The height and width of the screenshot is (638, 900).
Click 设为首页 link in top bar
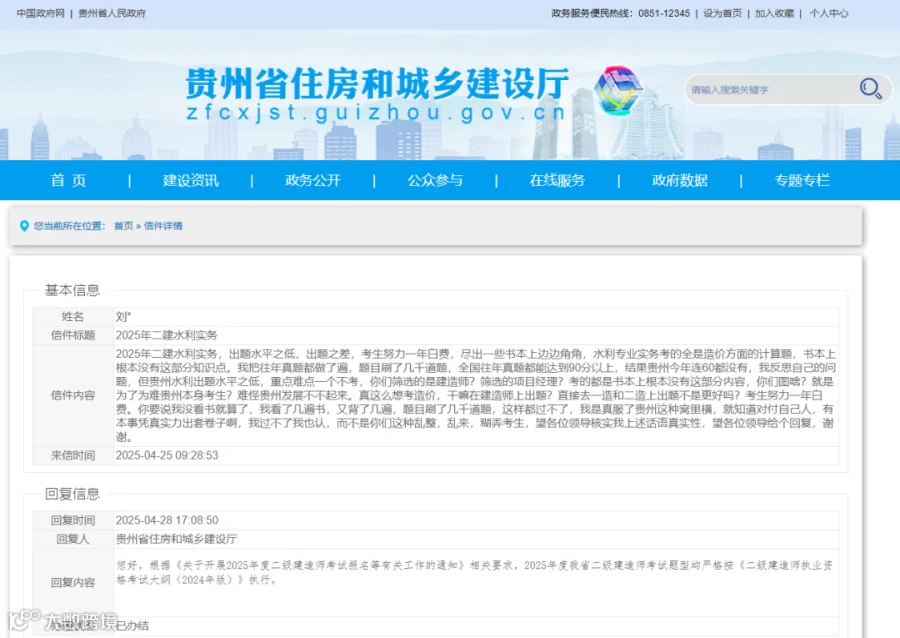pos(722,13)
